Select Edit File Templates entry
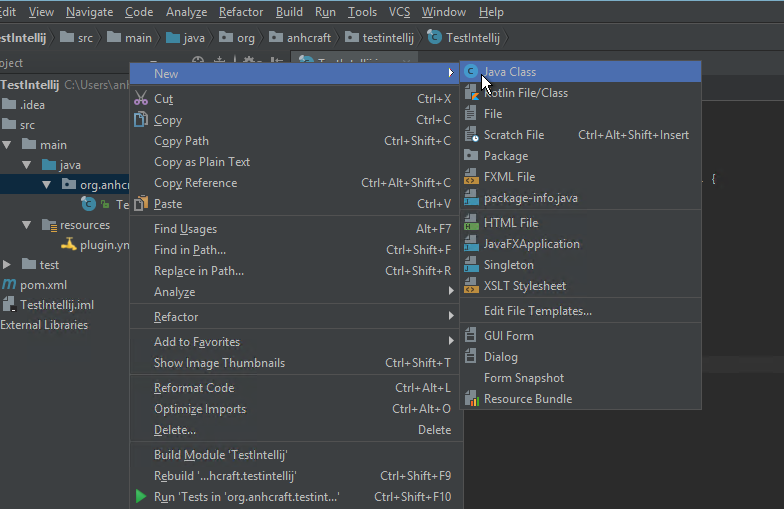784x509 pixels. point(537,311)
